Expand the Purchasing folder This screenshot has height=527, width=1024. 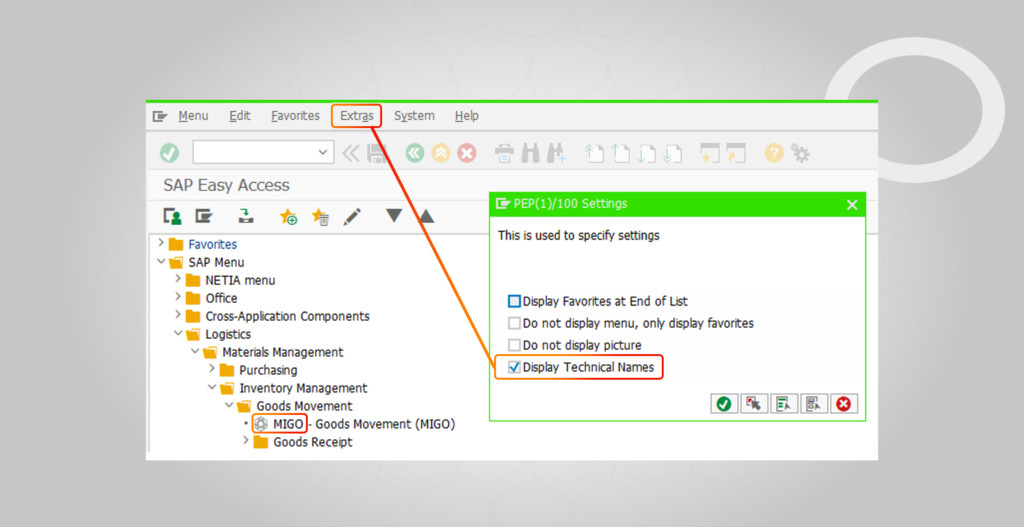(x=212, y=369)
